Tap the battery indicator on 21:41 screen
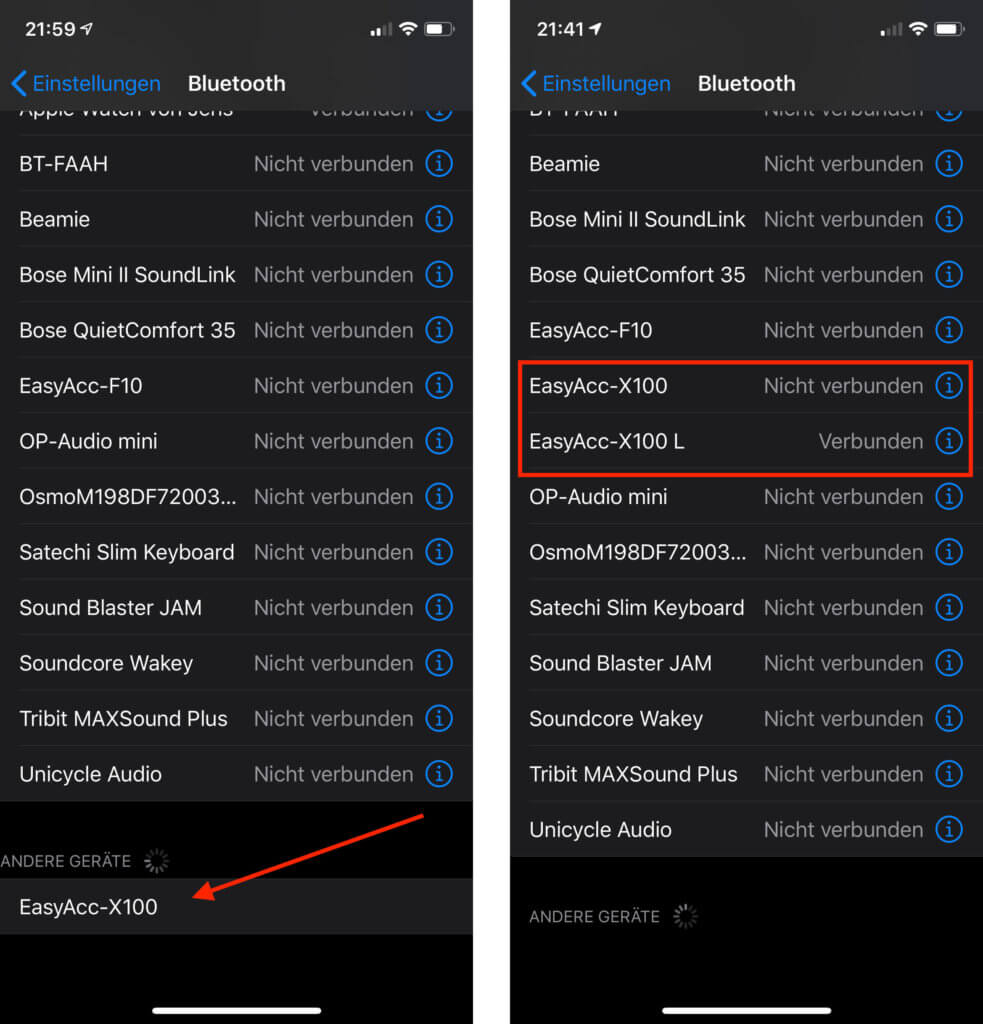 (x=950, y=29)
